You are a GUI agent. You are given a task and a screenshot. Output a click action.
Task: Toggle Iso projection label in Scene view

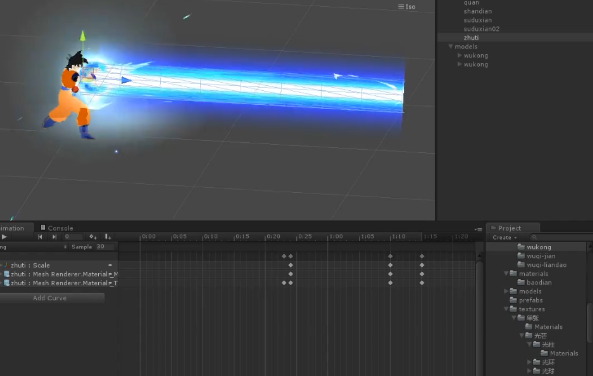(x=407, y=6)
